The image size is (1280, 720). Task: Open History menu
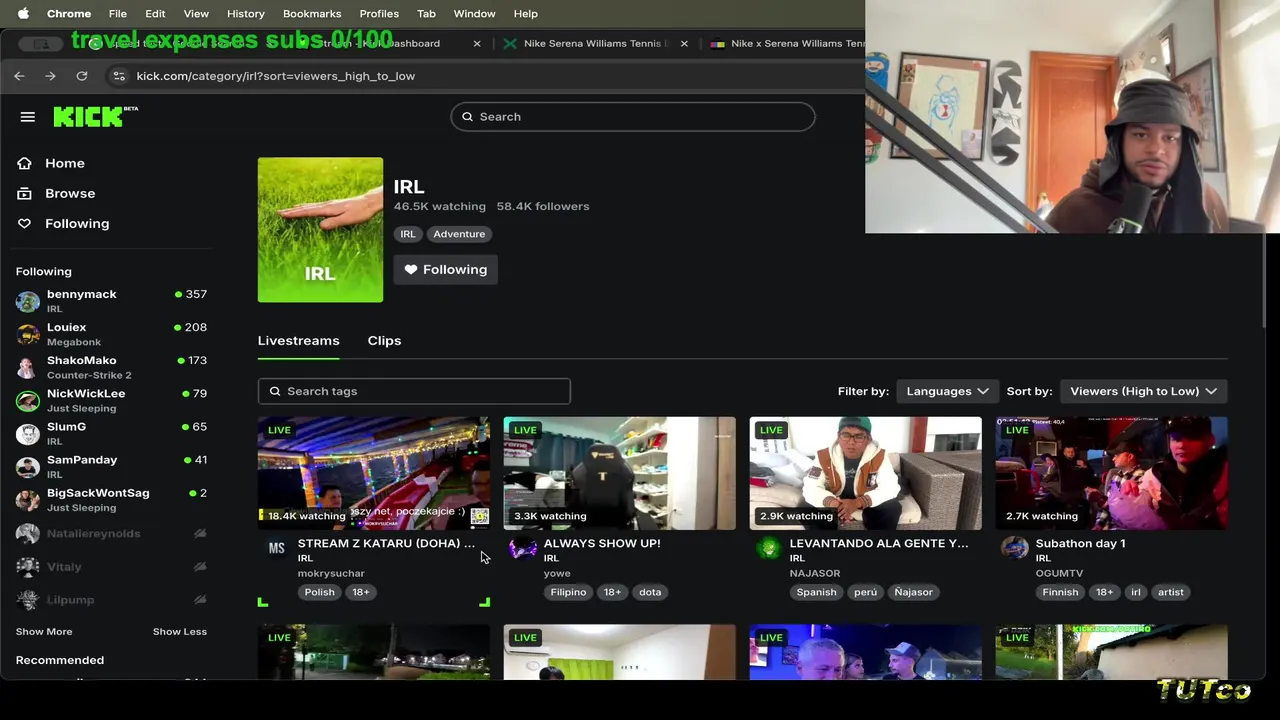click(x=245, y=14)
